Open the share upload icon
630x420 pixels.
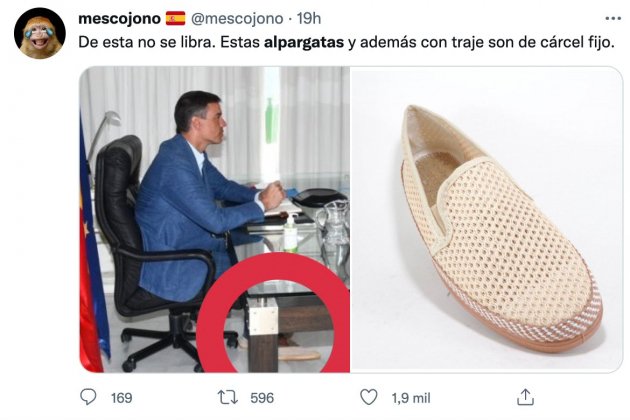pos(525,397)
